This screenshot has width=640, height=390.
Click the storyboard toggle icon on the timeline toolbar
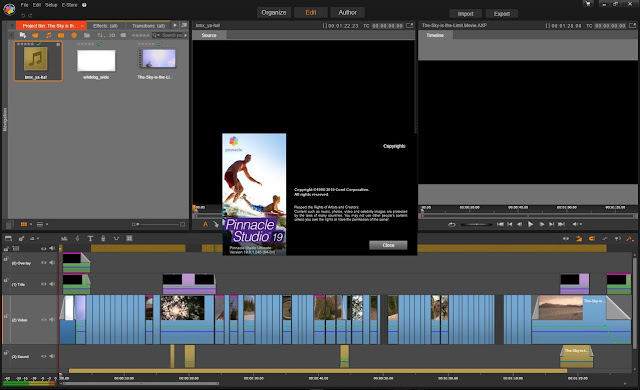pyautogui.click(x=8, y=239)
